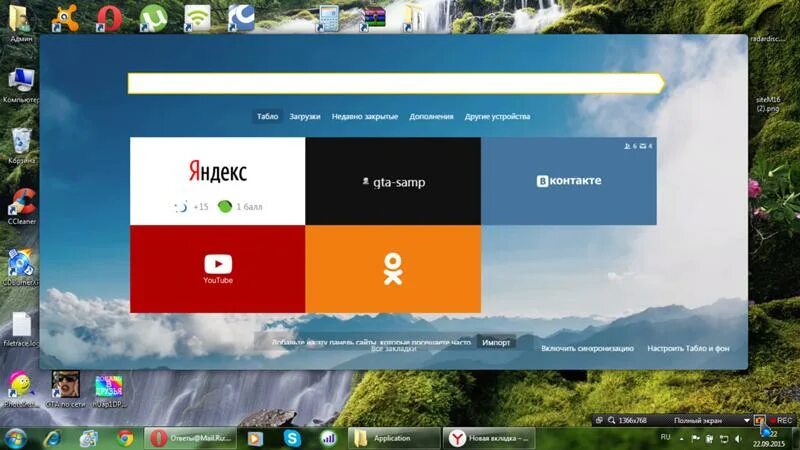Click traffic 1 балл on the Яндекс tile
Viewport: 800px width, 450px height.
coord(240,207)
